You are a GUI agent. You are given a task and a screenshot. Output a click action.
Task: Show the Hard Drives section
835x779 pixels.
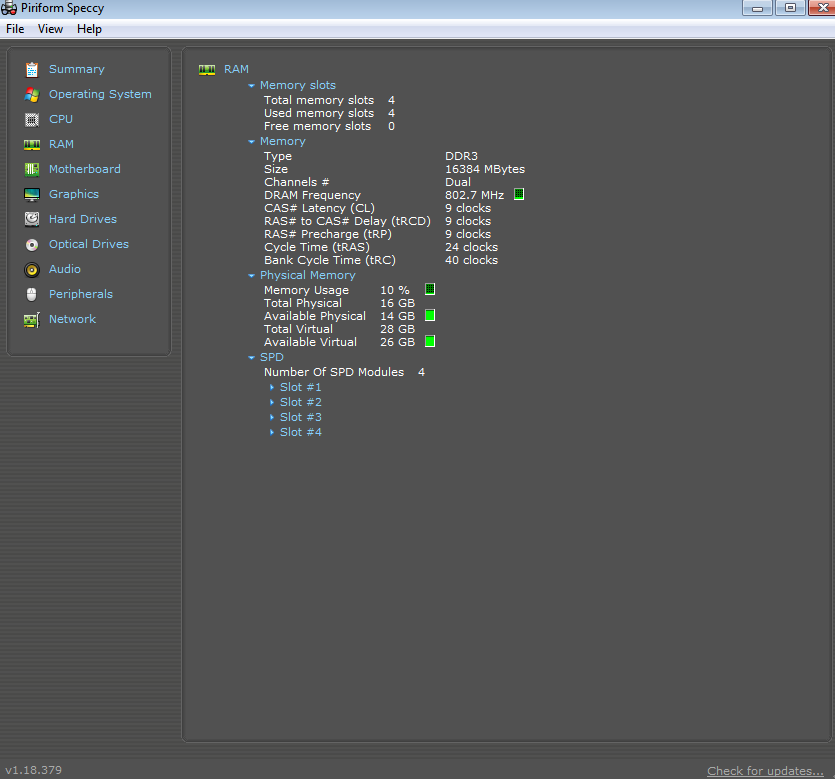[x=83, y=219]
